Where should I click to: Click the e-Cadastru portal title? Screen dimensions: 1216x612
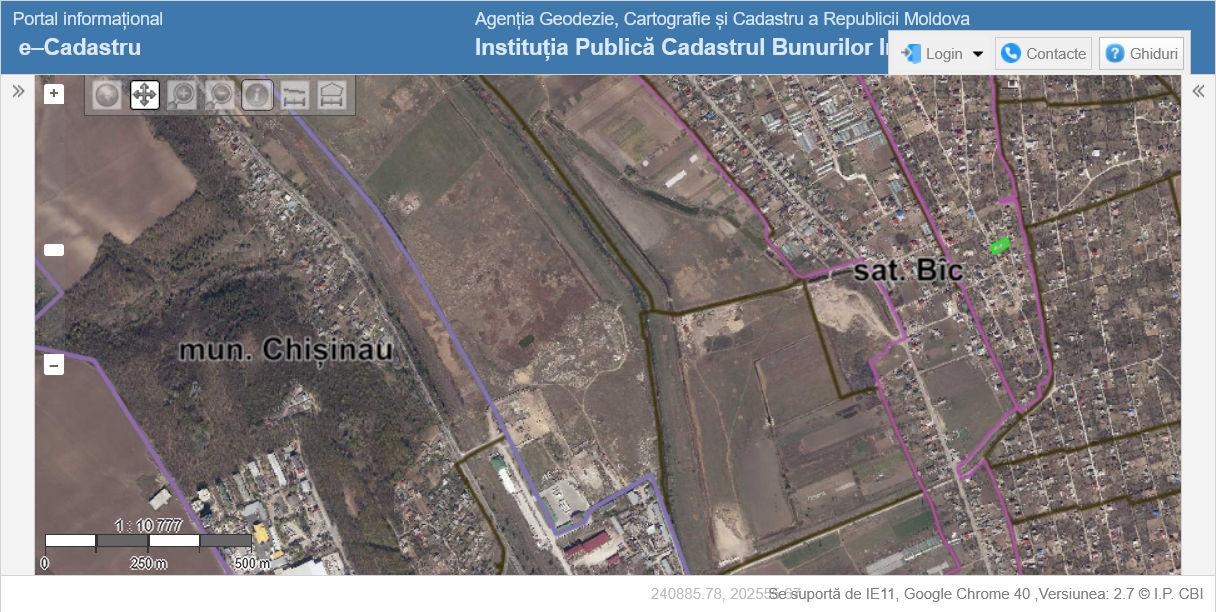[79, 47]
